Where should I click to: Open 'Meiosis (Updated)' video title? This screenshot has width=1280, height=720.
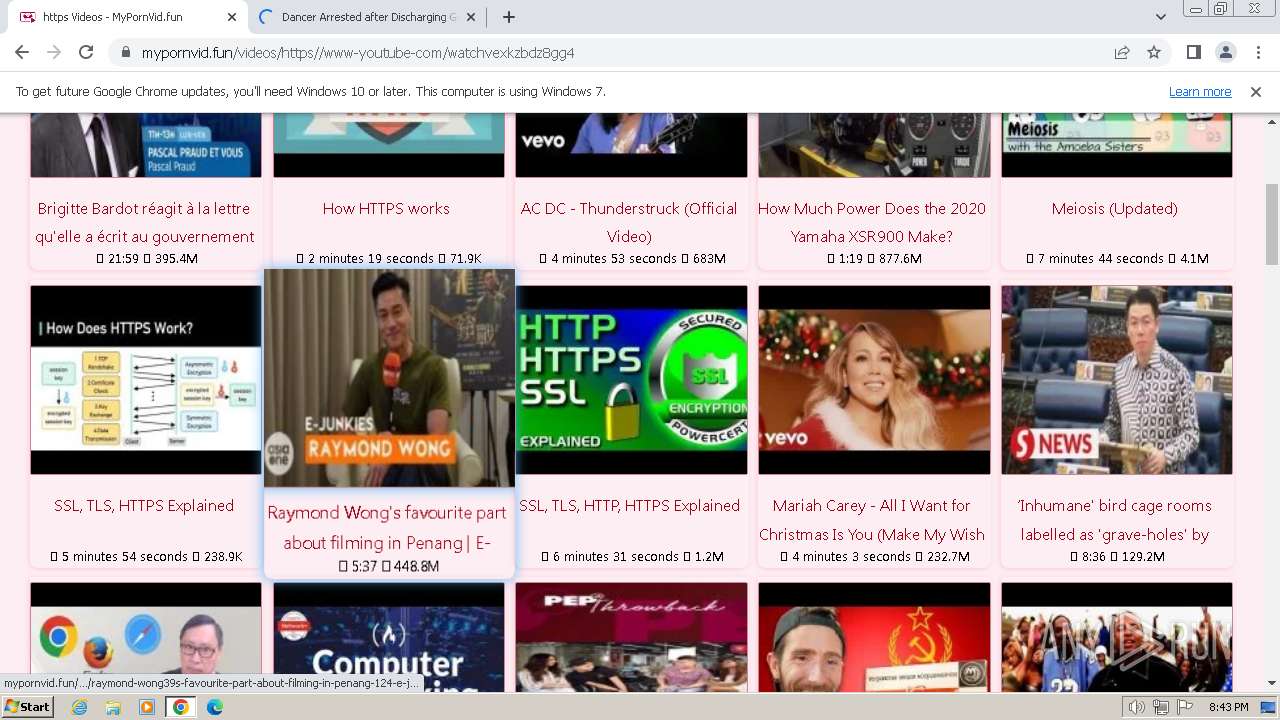(x=1115, y=208)
